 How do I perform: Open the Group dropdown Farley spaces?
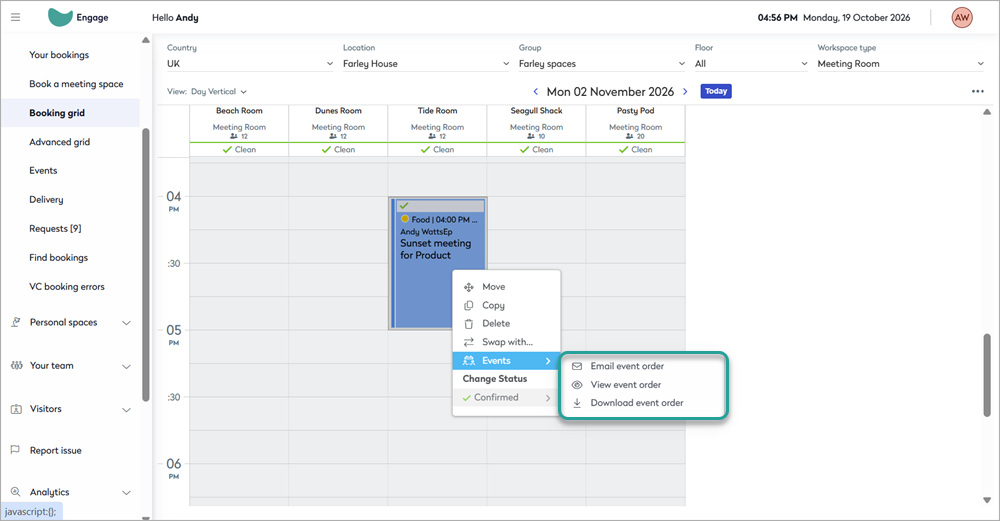tap(602, 64)
